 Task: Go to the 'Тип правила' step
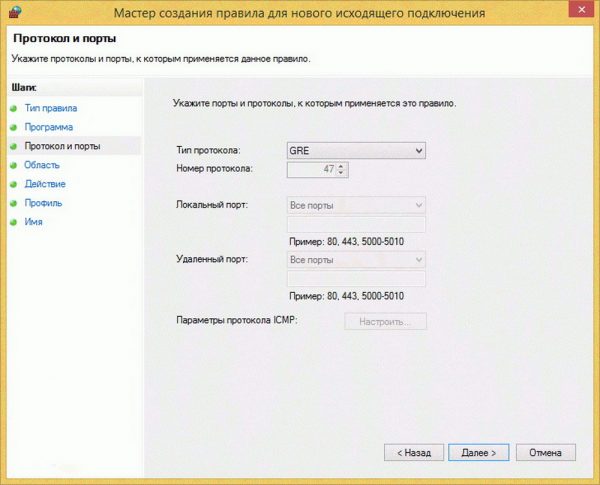[51, 108]
